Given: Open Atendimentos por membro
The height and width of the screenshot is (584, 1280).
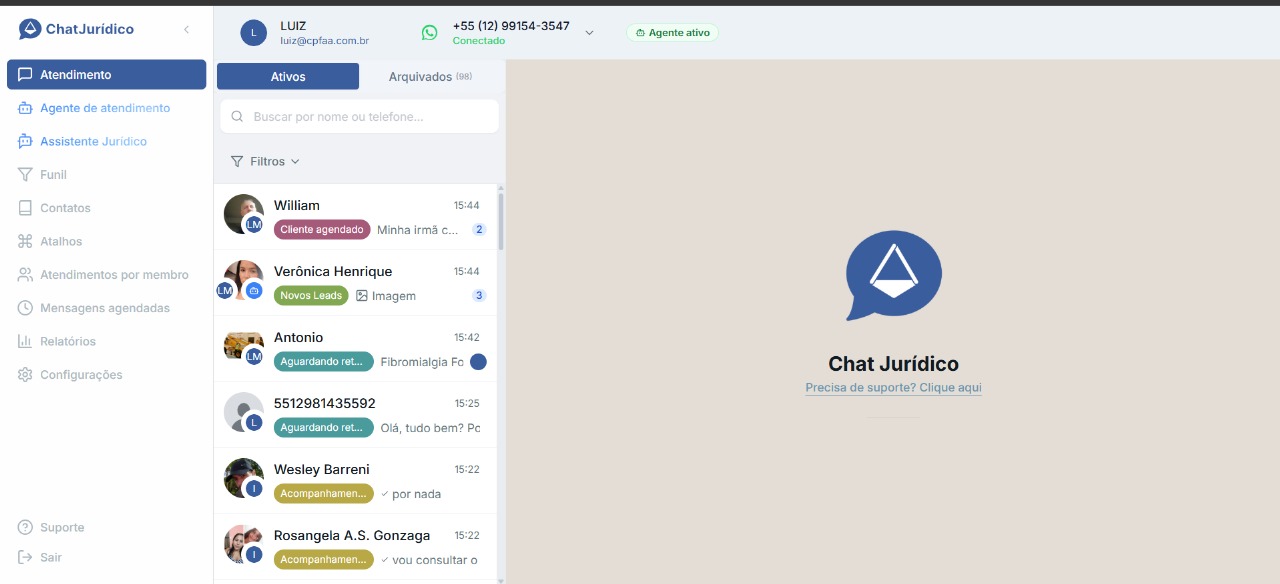Looking at the screenshot, I should 115,274.
